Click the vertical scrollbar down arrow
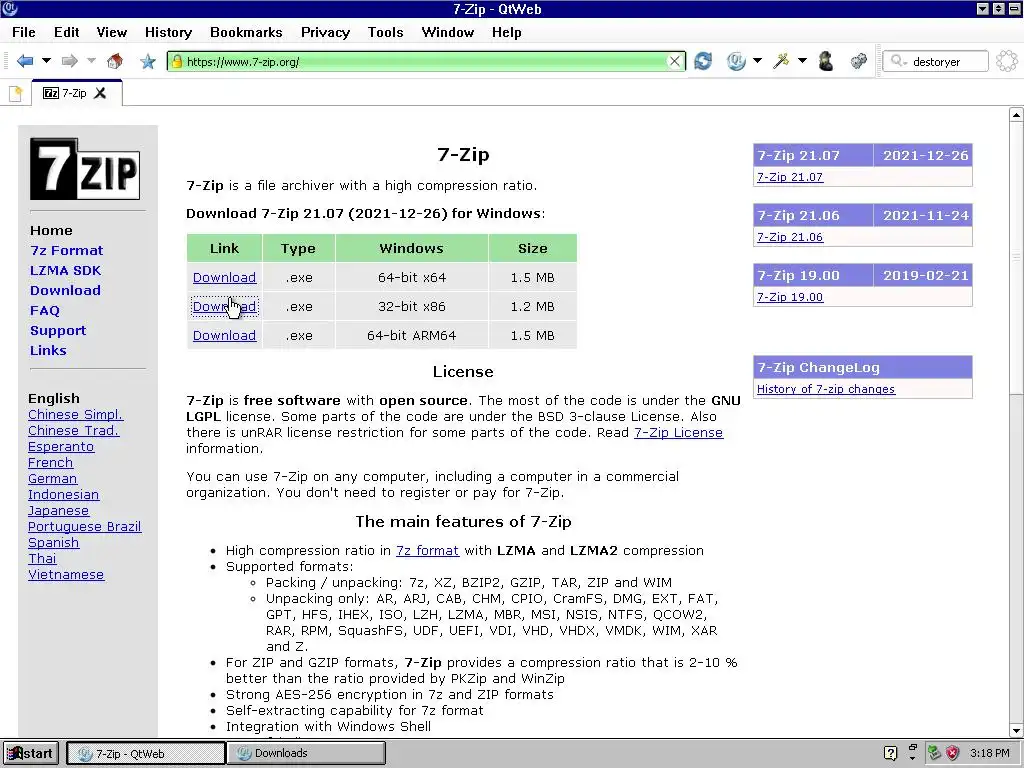 (x=1016, y=730)
